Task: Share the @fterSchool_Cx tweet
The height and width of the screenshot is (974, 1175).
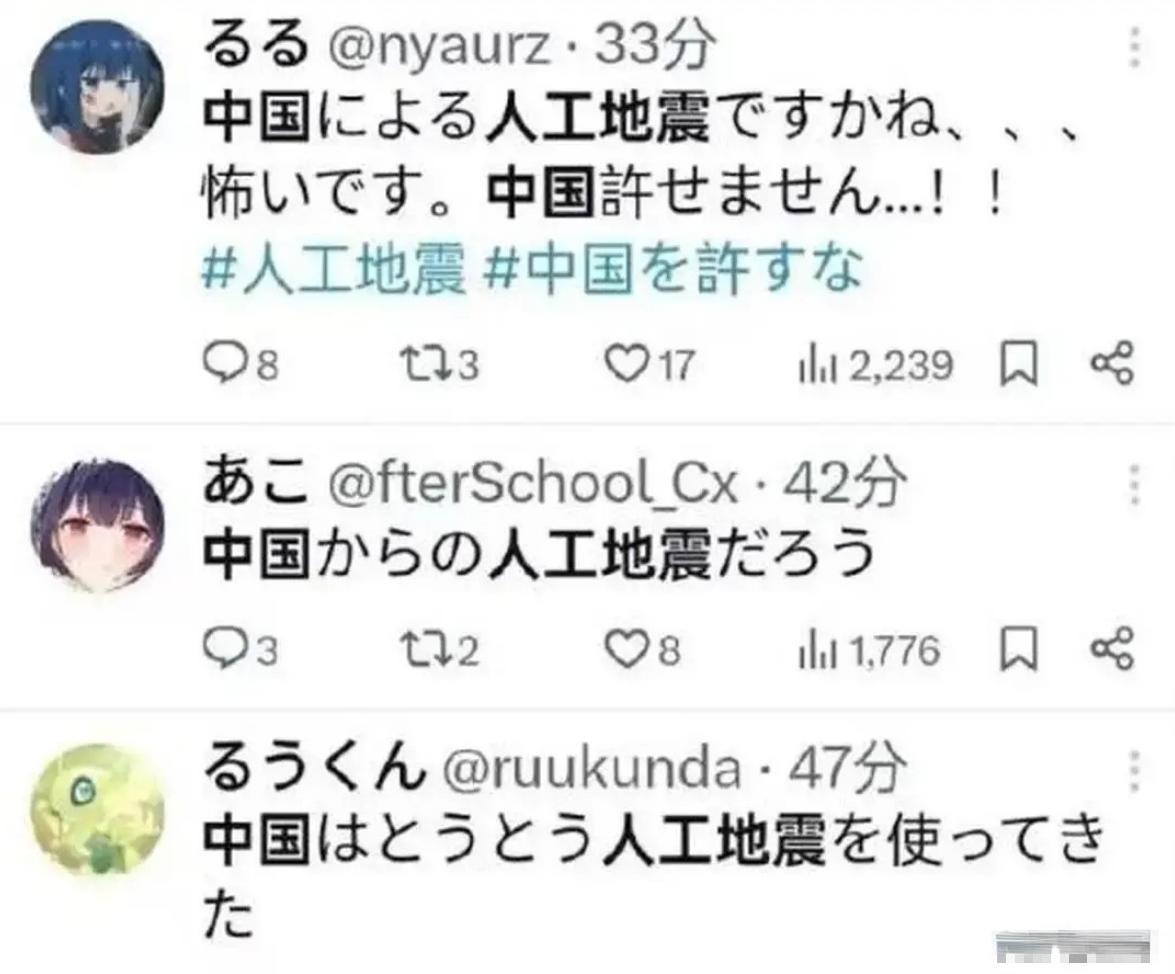Action: click(x=1112, y=649)
